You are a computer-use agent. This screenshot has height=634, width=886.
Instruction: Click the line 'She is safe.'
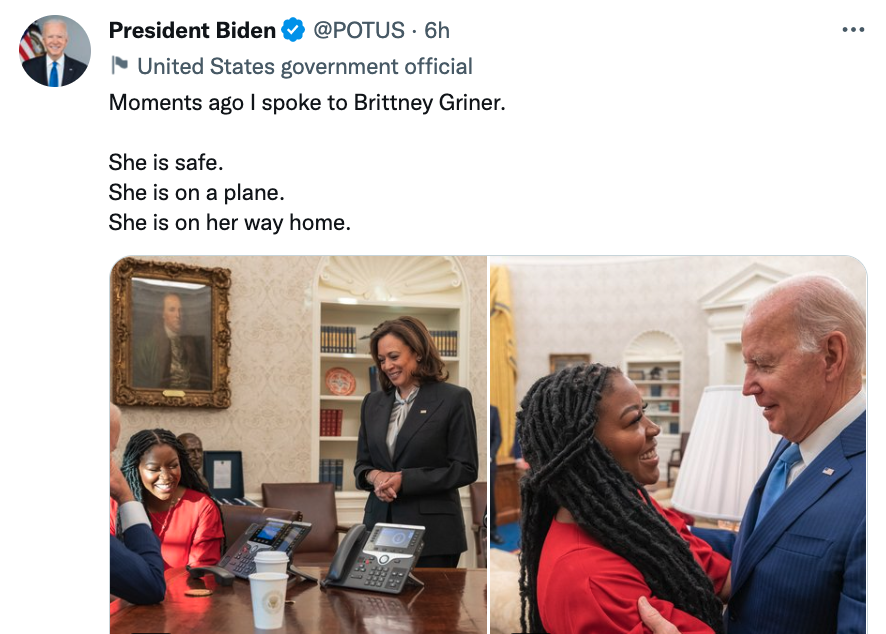click(165, 162)
